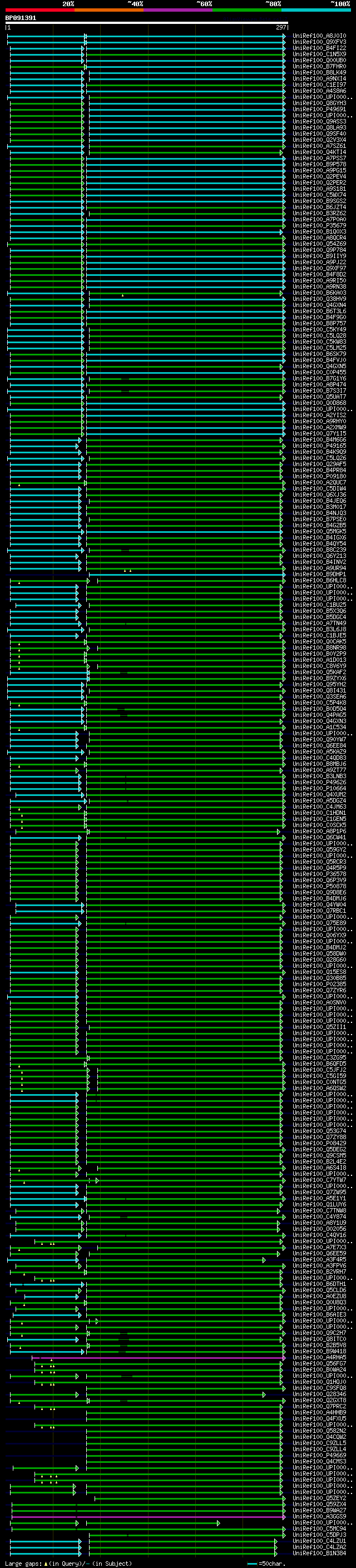This screenshot has height=1568, width=356.
Task: Select the UniRef100_C7YTW7 label
Action: pyautogui.click(x=319, y=1180)
